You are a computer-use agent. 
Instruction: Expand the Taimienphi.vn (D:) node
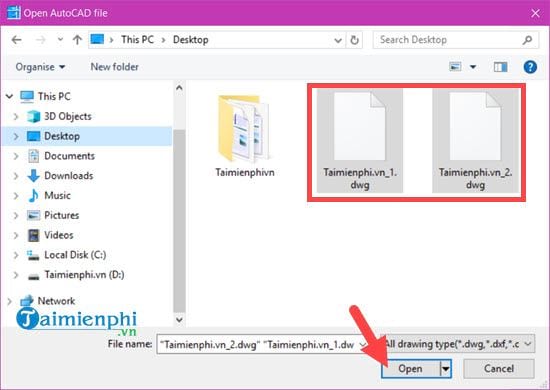[x=16, y=275]
